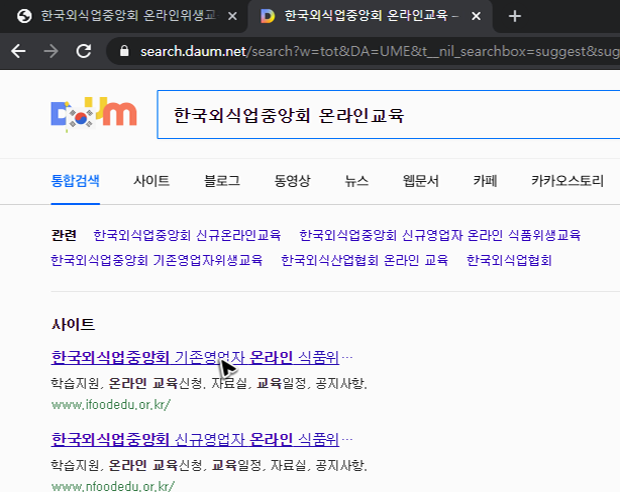Click the address bar URL
This screenshot has width=620, height=492.
pyautogui.click(x=380, y=51)
